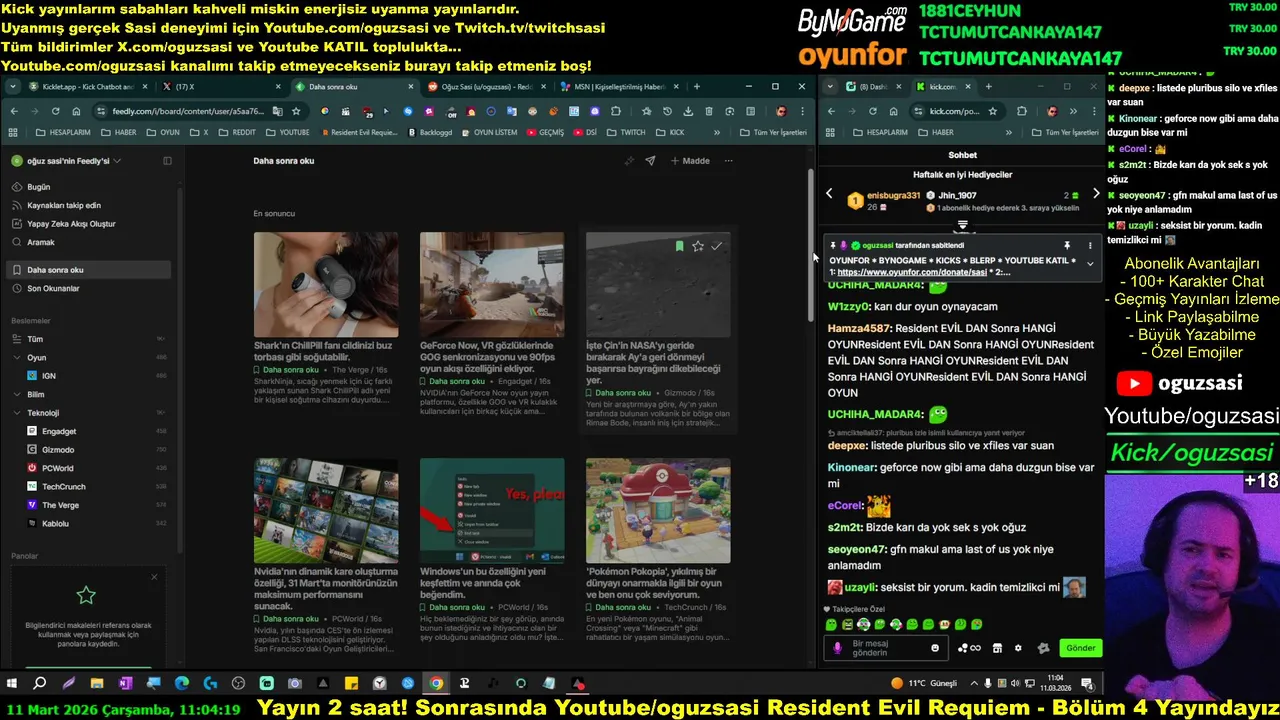Click the Madde add button
This screenshot has width=1280, height=720.
tap(690, 161)
